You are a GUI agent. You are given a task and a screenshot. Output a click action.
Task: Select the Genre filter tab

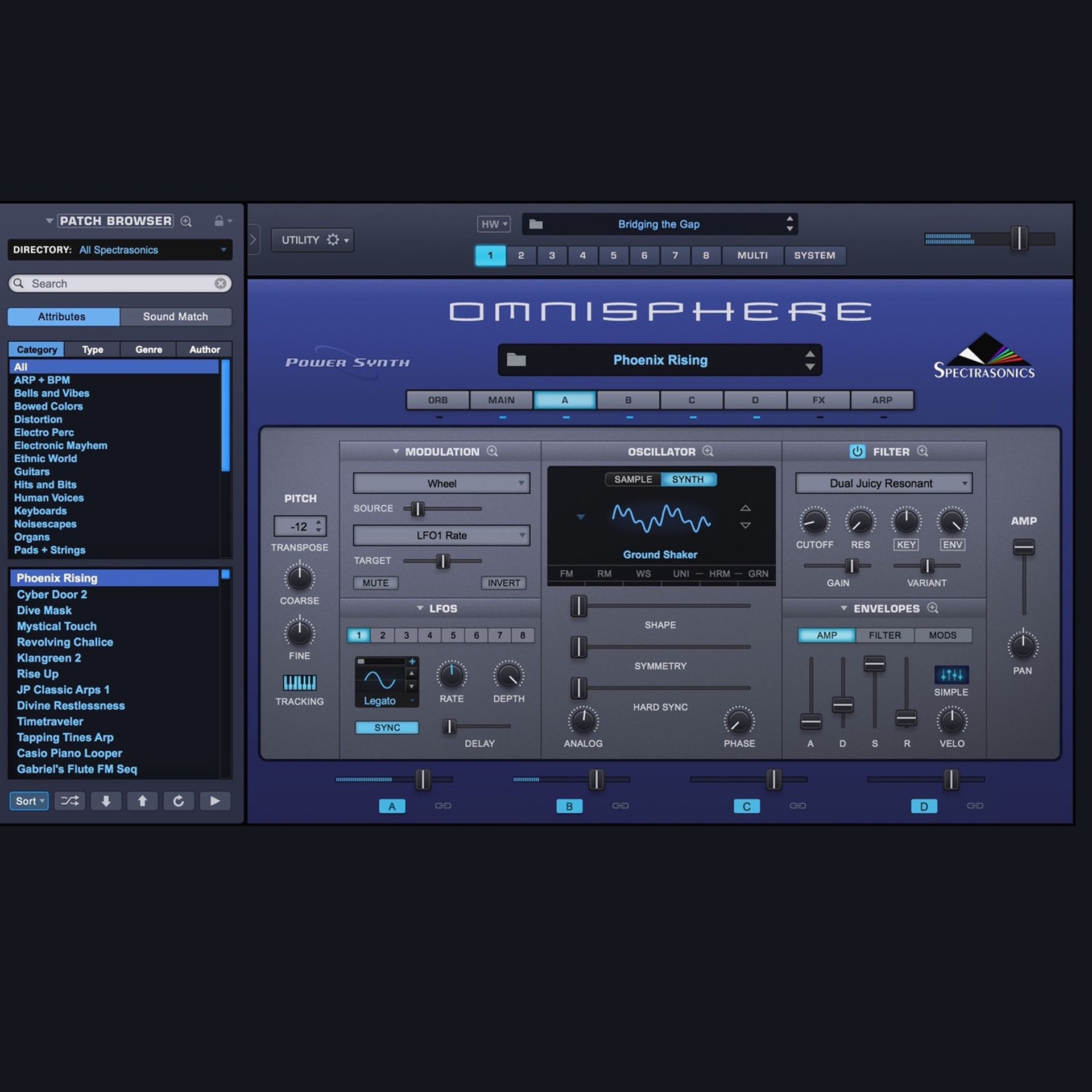pos(148,349)
